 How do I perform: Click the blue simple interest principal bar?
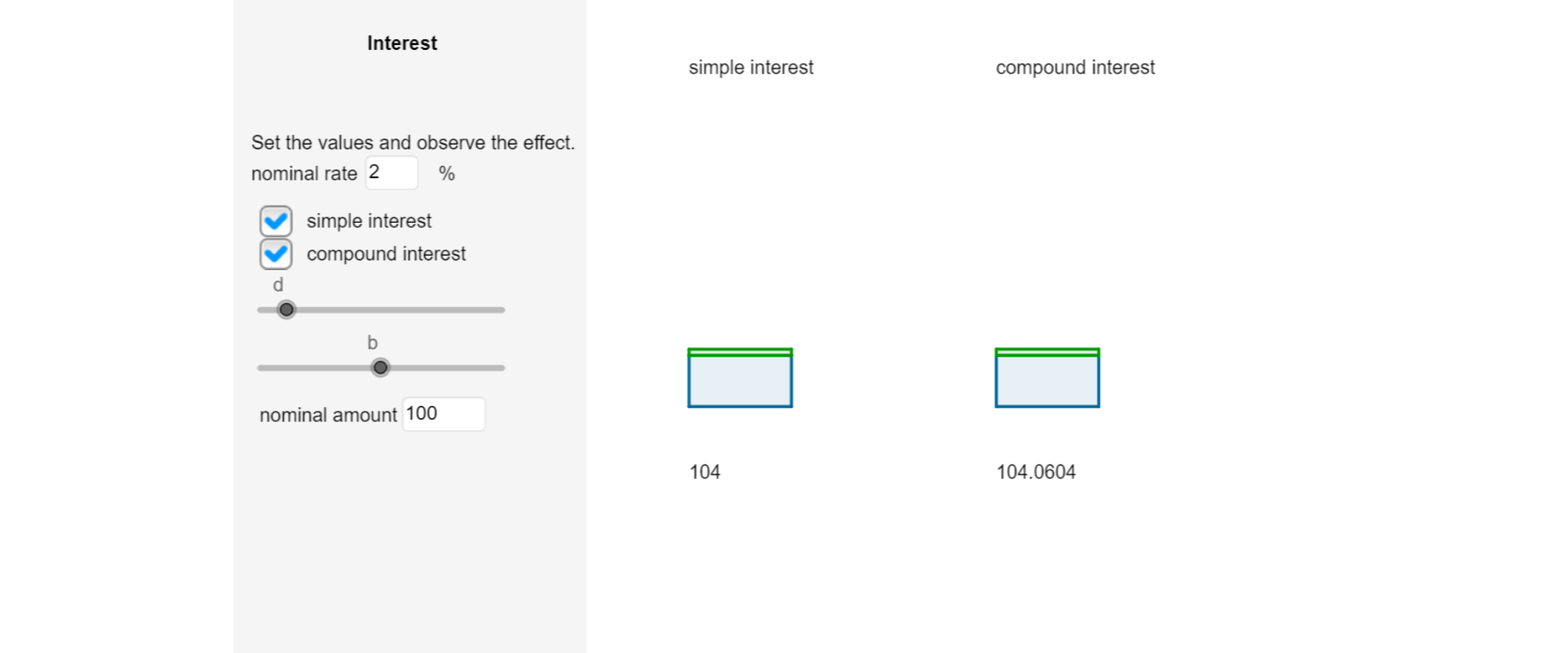pos(740,381)
